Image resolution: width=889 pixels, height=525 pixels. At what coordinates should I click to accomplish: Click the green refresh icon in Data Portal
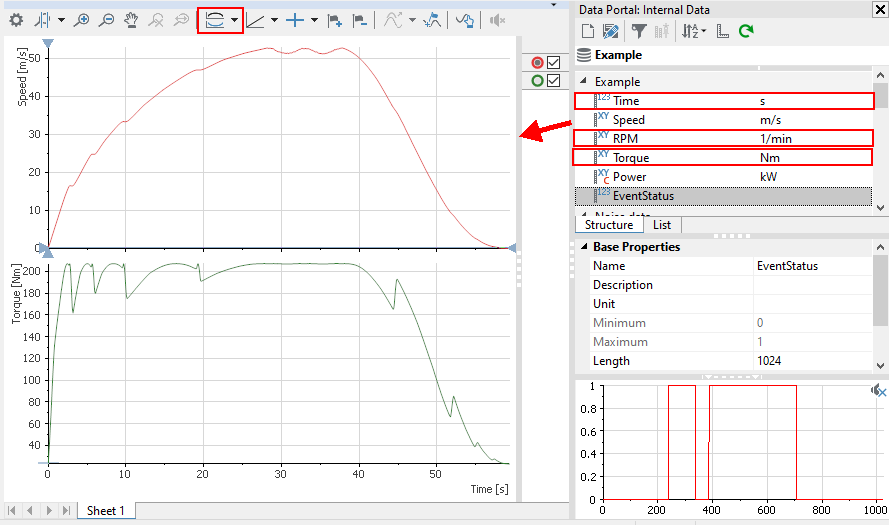tap(745, 32)
